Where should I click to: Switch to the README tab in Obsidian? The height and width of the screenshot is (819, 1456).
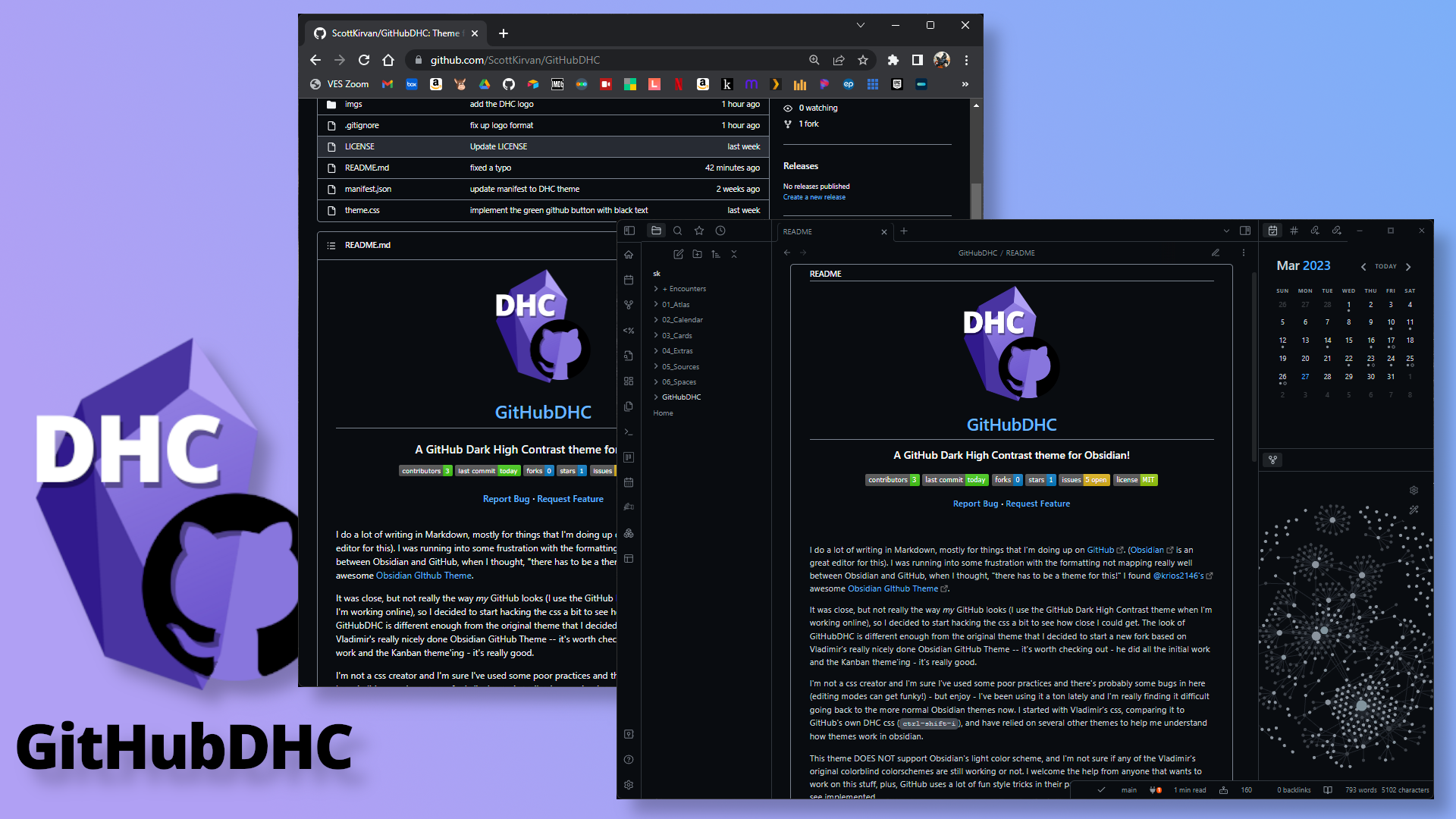[835, 231]
